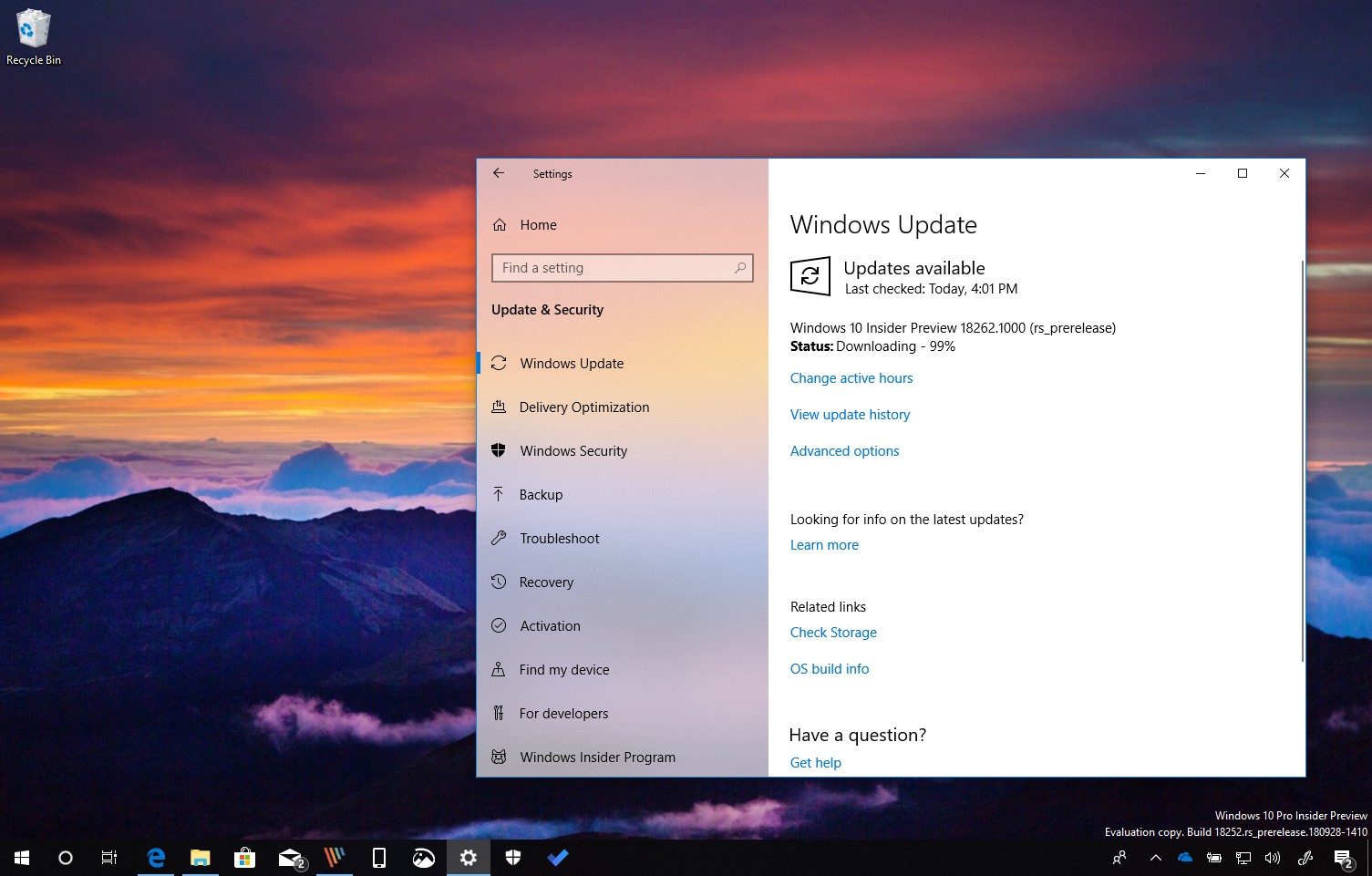Click the 'Related links' label
This screenshot has height=876, width=1372.
(828, 607)
